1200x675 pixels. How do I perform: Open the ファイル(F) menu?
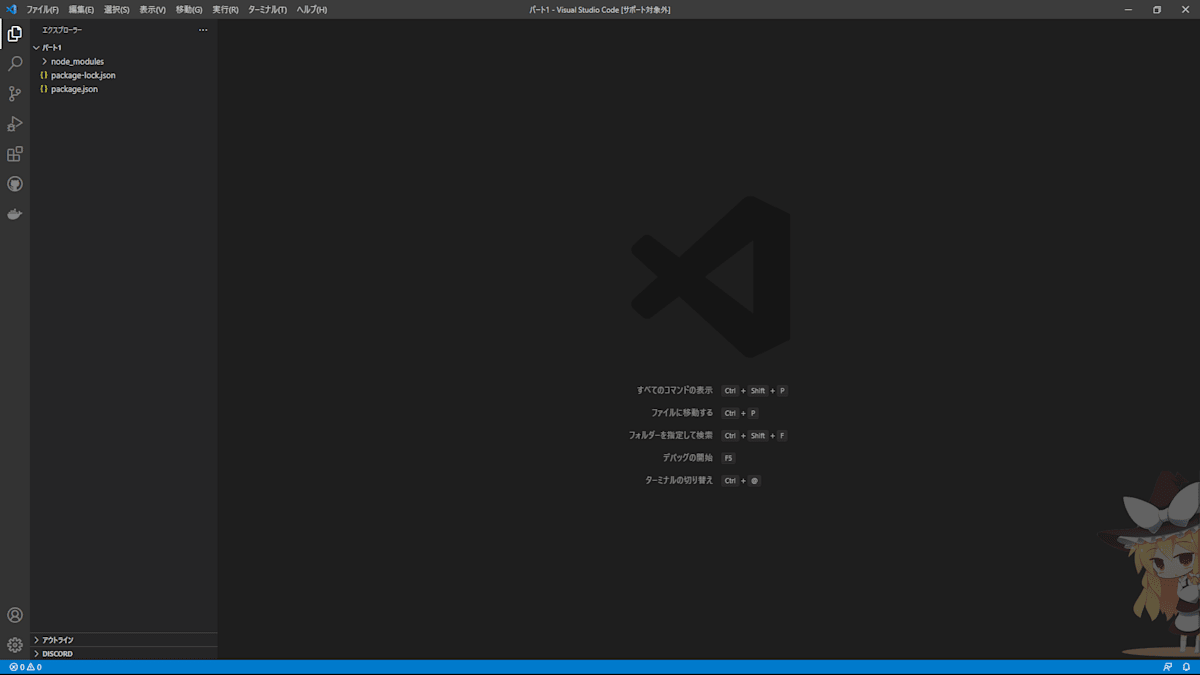pos(42,9)
